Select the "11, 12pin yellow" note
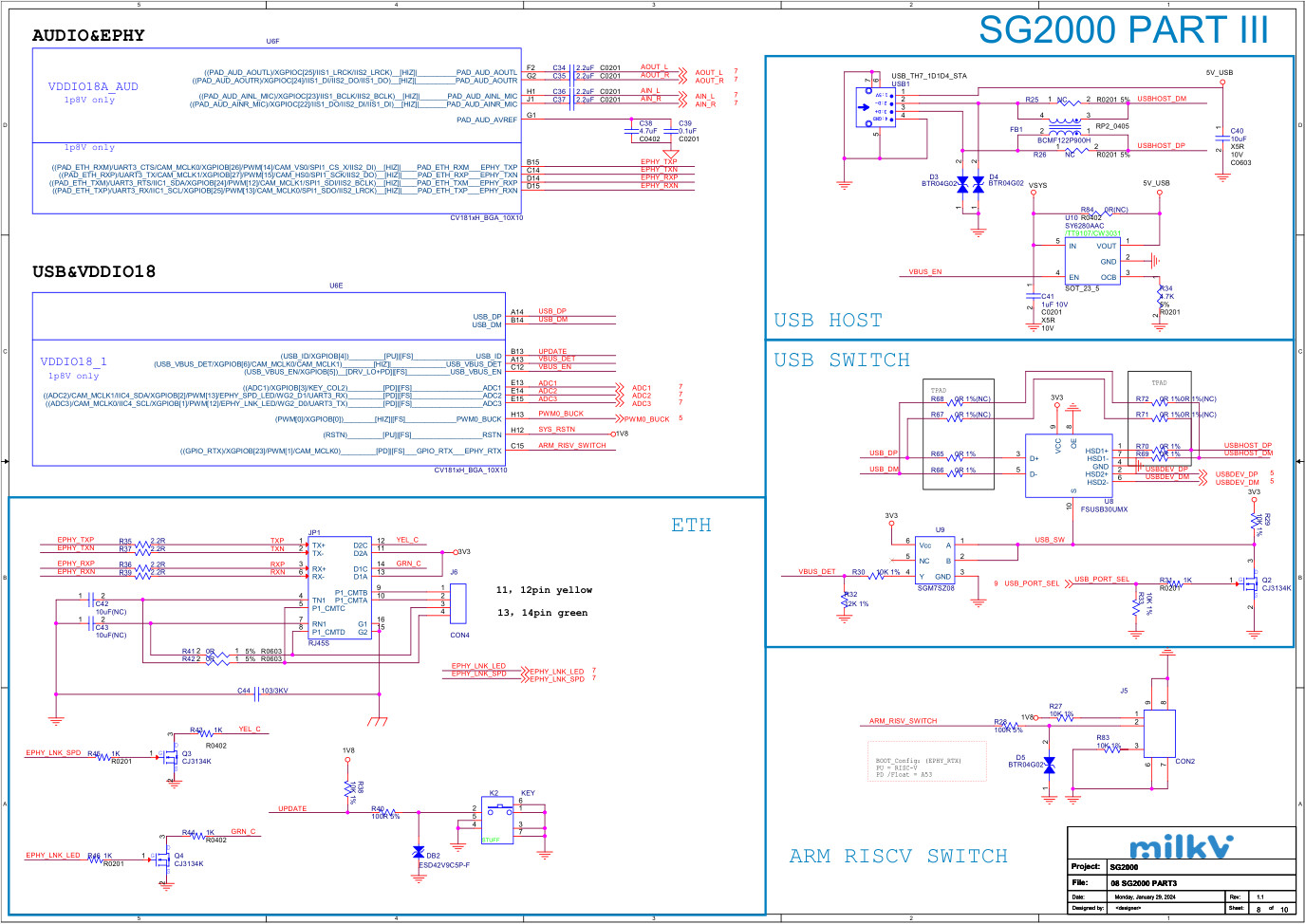1305x924 pixels. click(x=544, y=590)
